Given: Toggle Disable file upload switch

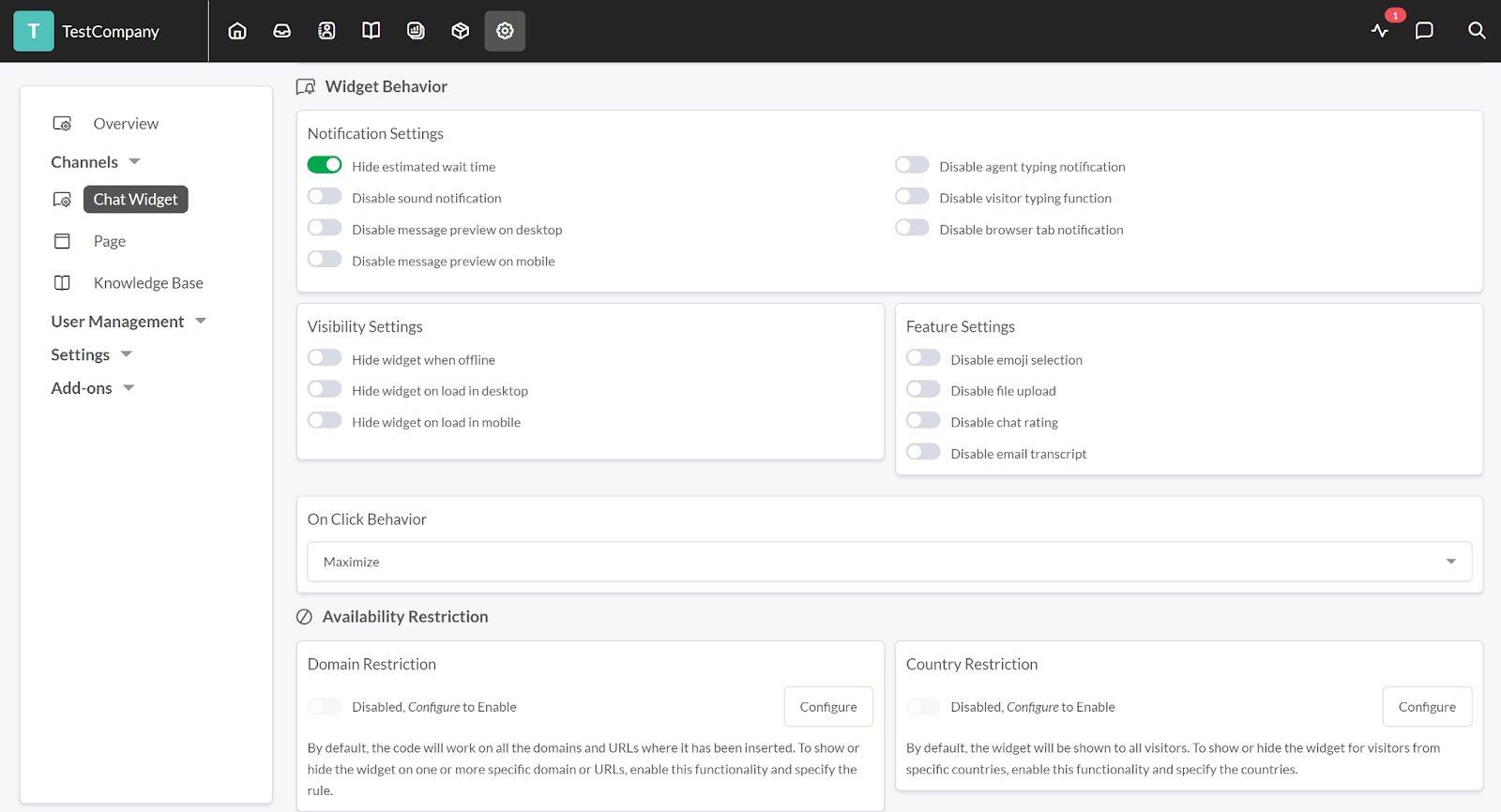Looking at the screenshot, I should pyautogui.click(x=923, y=389).
